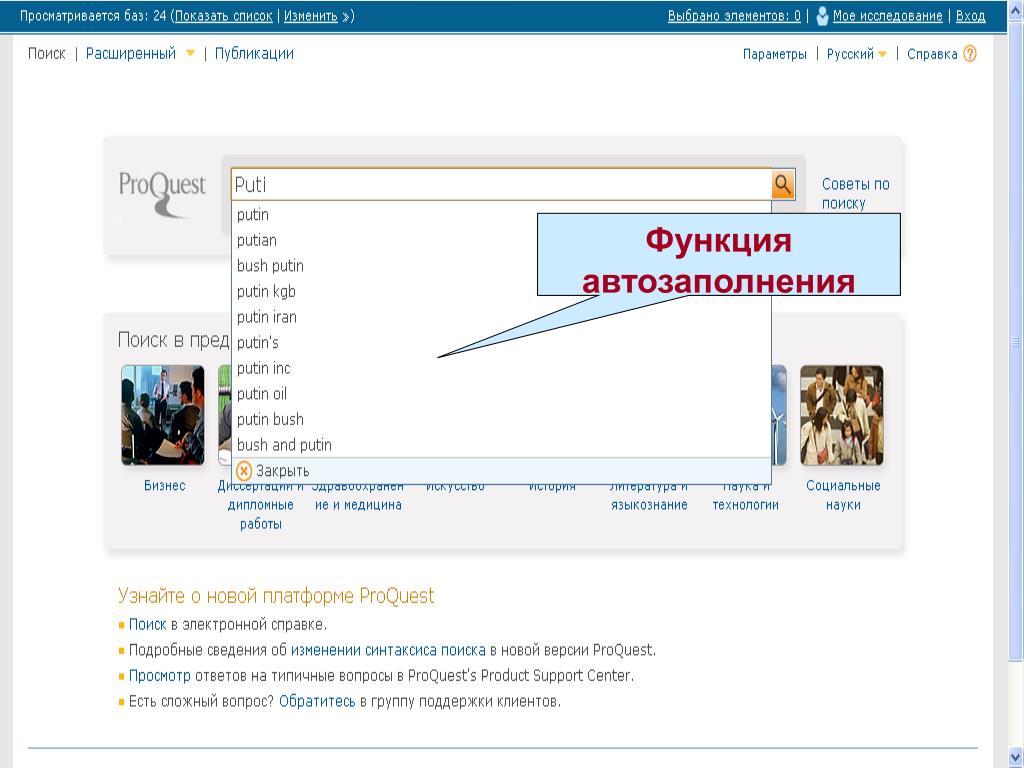Open Наука и технологии link

pos(745,498)
